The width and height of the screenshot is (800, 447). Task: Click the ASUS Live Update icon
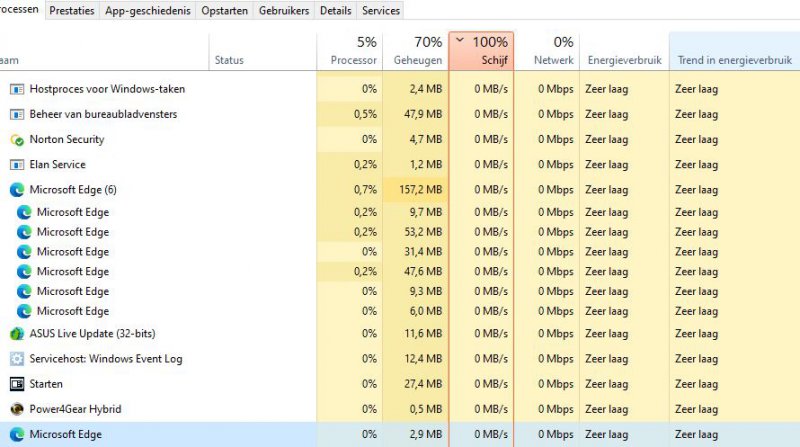(17, 334)
